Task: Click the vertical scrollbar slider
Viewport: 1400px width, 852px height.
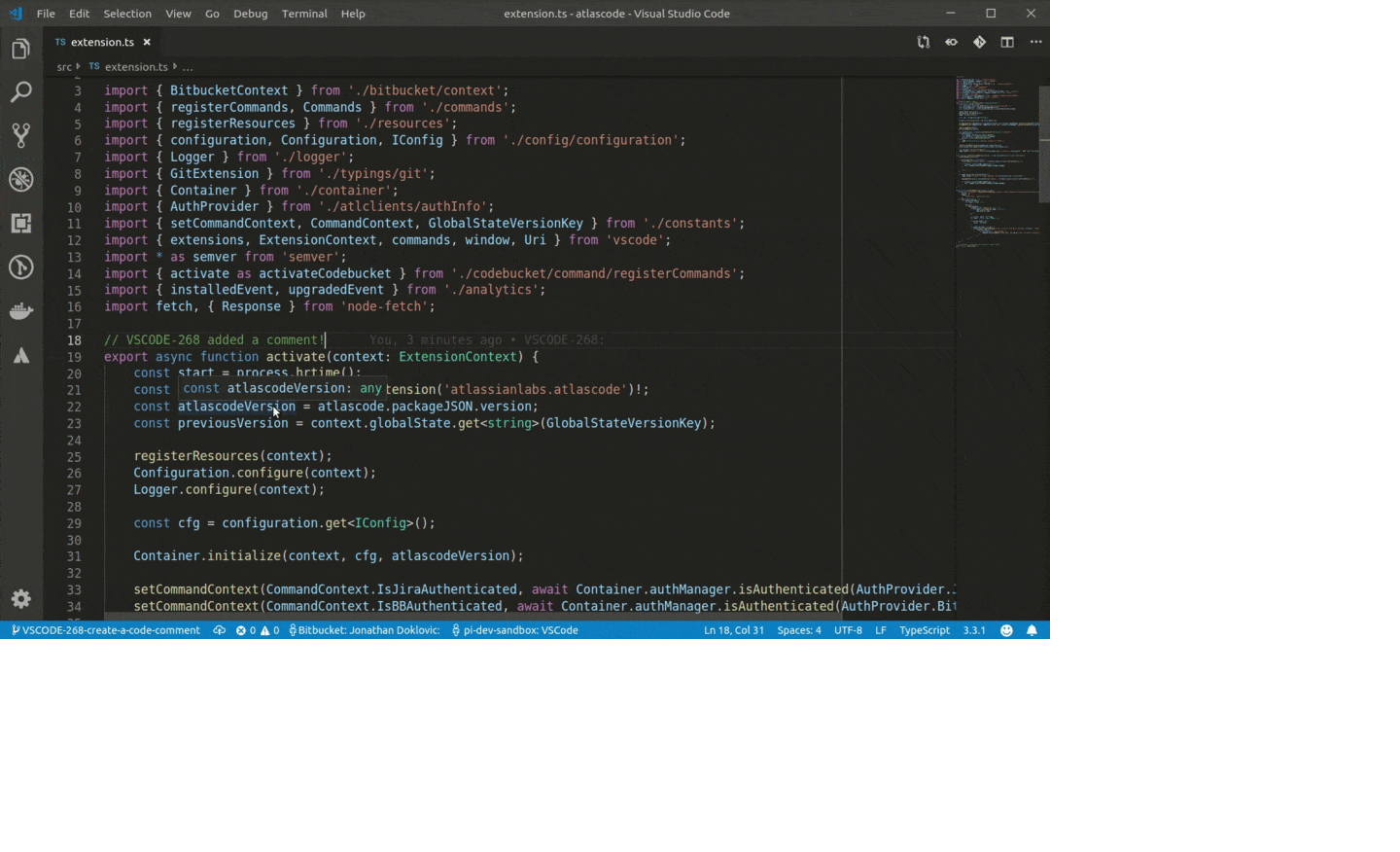Action: click(1044, 144)
